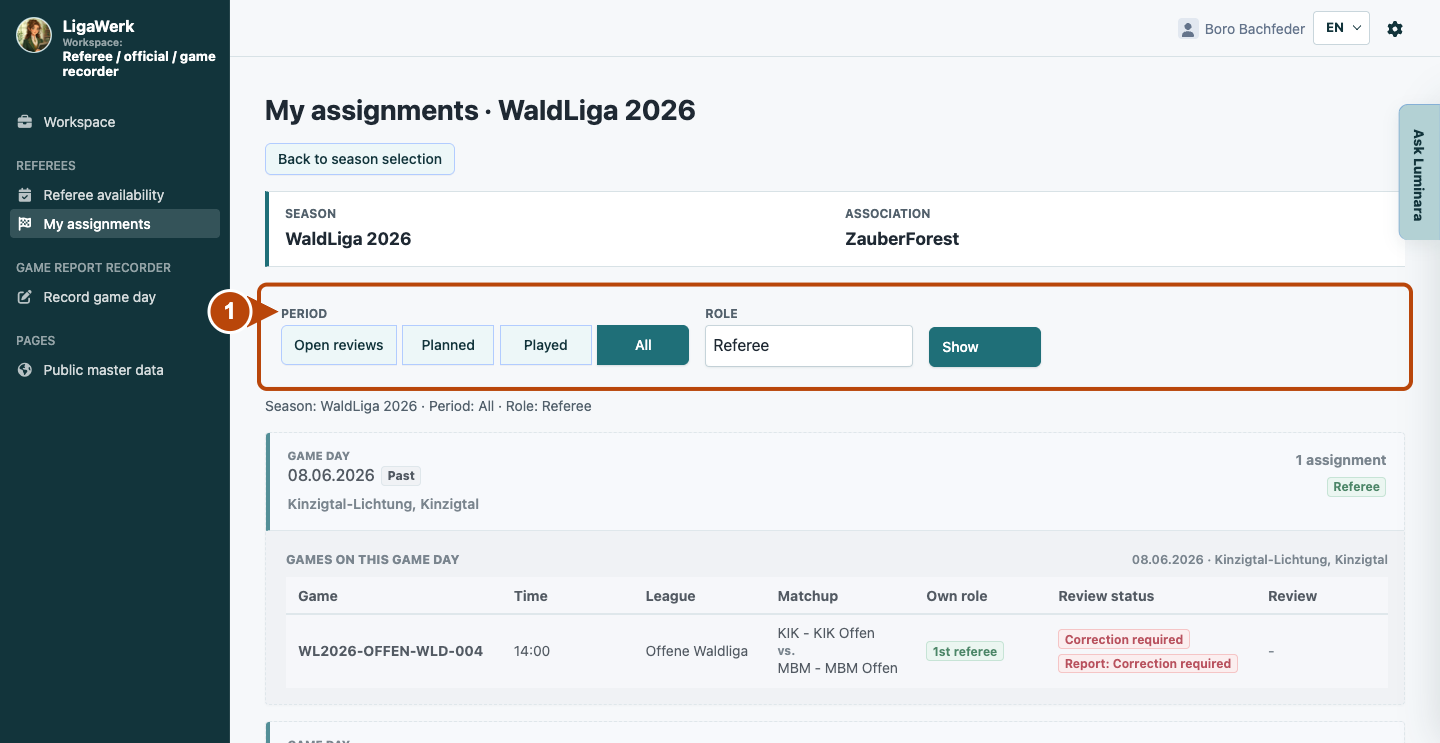Open the Role dropdown showing Referee
This screenshot has width=1440, height=743.
(809, 346)
